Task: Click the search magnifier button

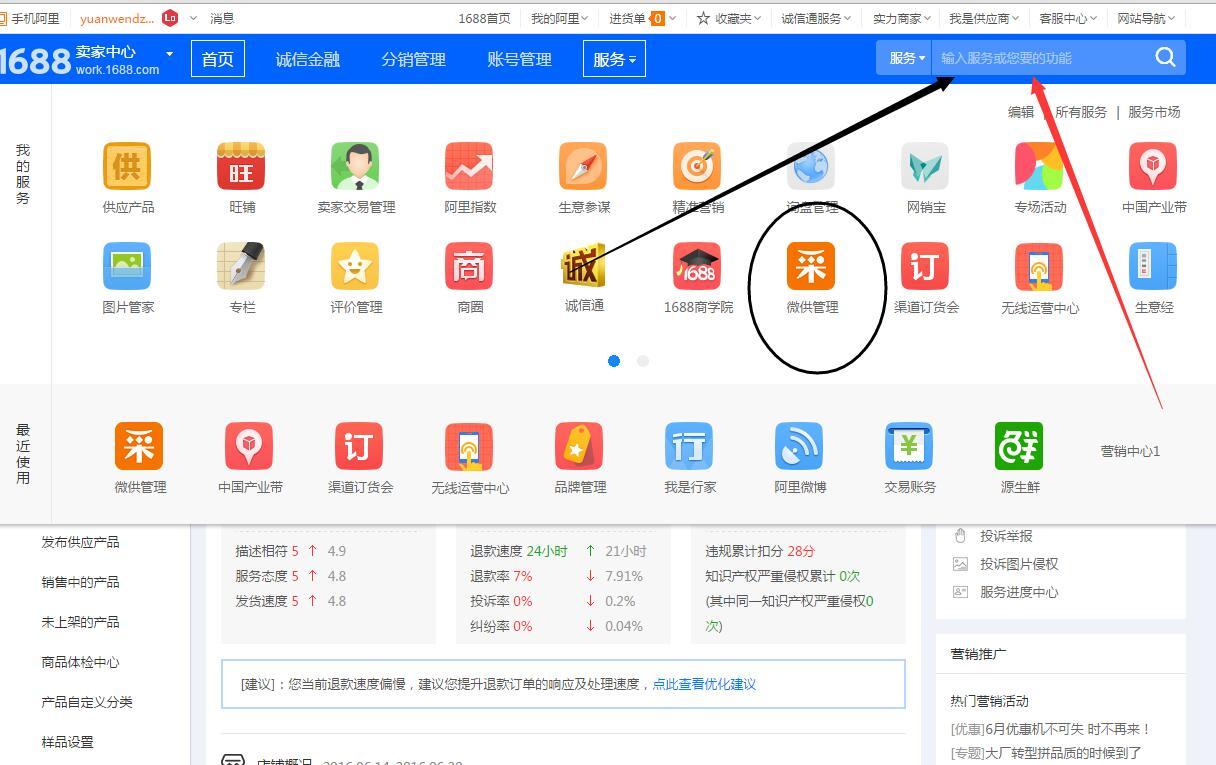Action: click(x=1165, y=57)
